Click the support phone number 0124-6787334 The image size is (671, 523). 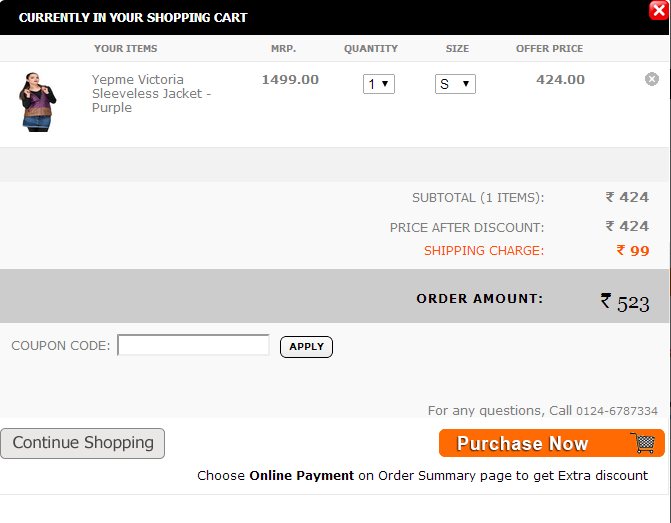pos(617,411)
